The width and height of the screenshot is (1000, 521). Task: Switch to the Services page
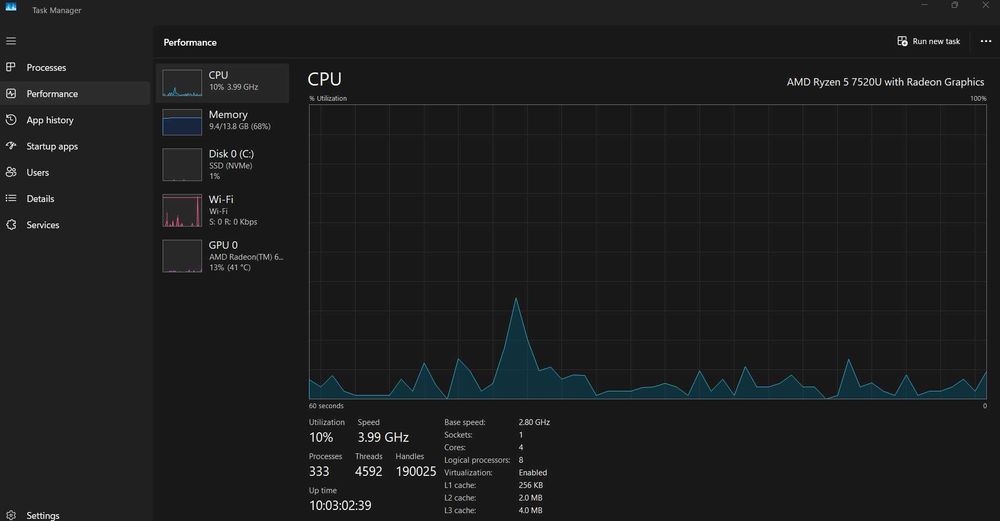[43, 224]
